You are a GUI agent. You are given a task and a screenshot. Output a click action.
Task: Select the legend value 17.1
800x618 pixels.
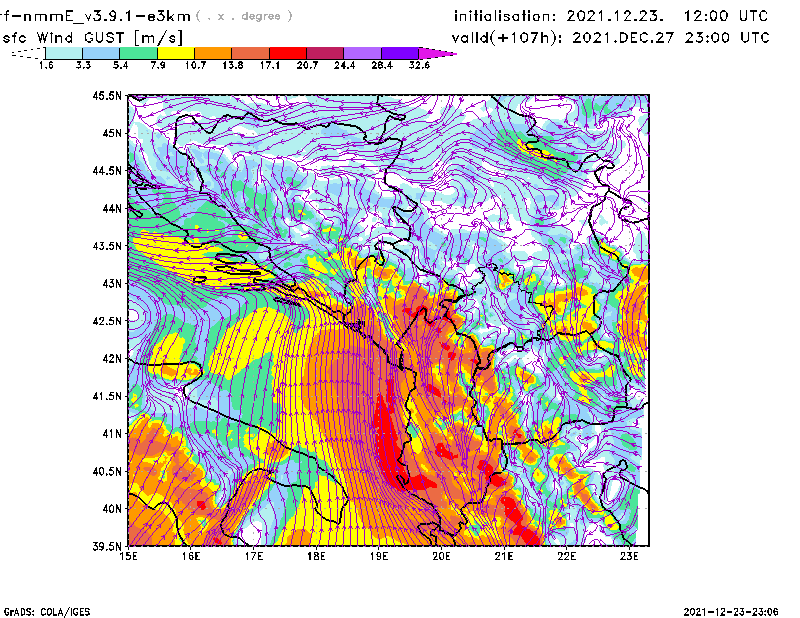point(269,65)
